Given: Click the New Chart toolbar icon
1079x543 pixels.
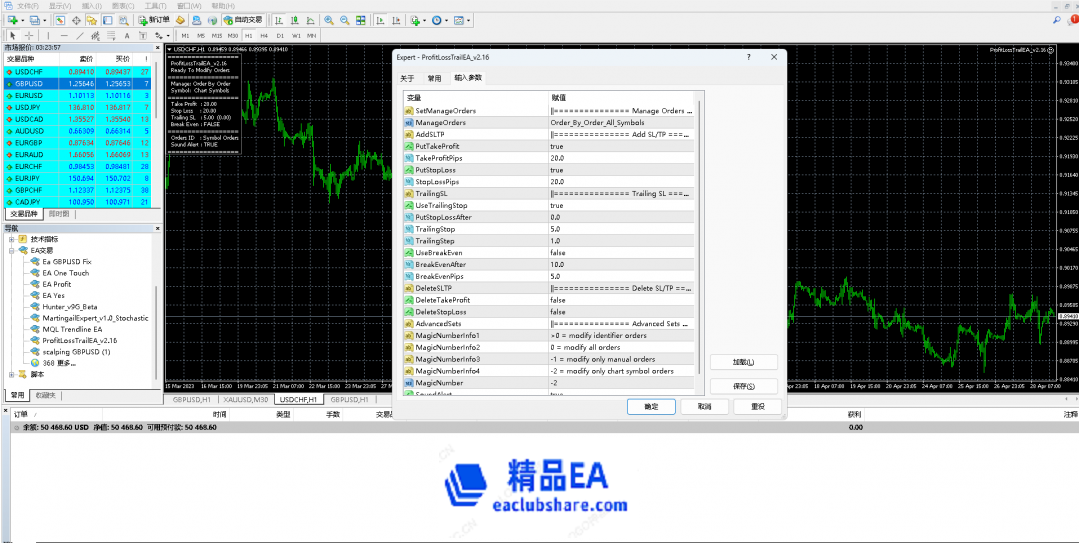Looking at the screenshot, I should click(x=12, y=20).
